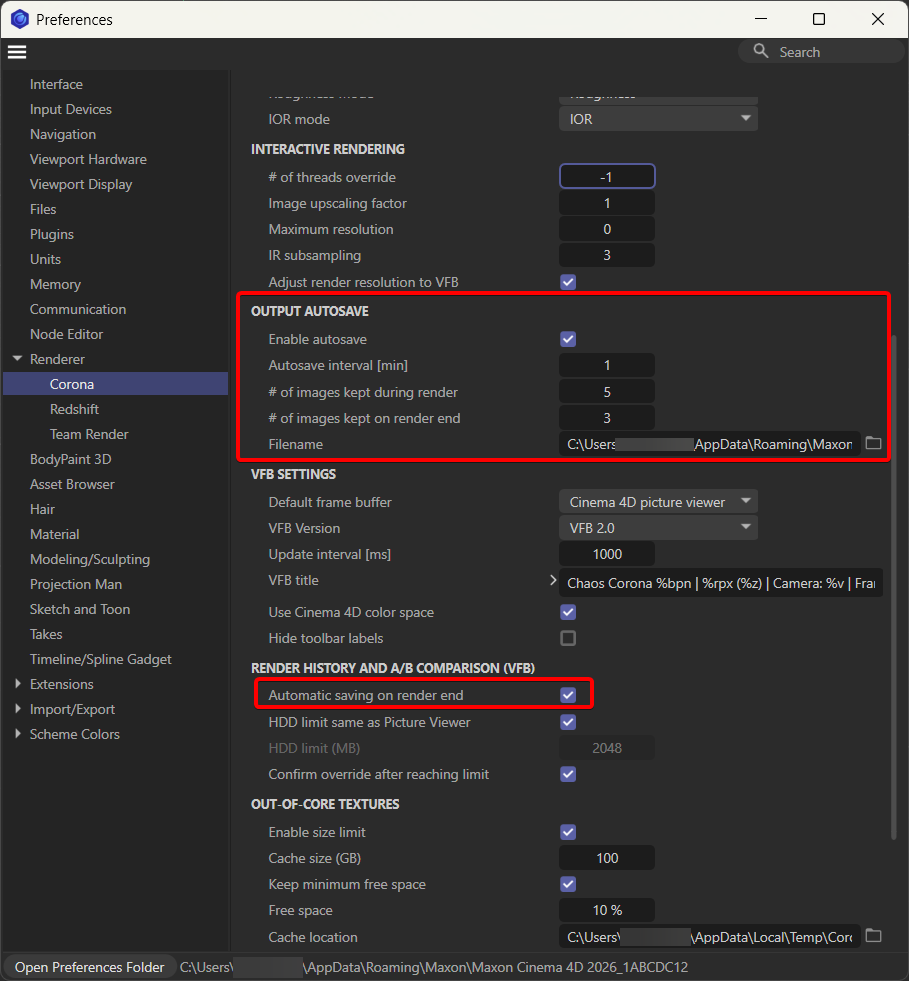Viewport: 909px width, 981px height.
Task: Edit Cache size (GB) value
Action: click(607, 858)
